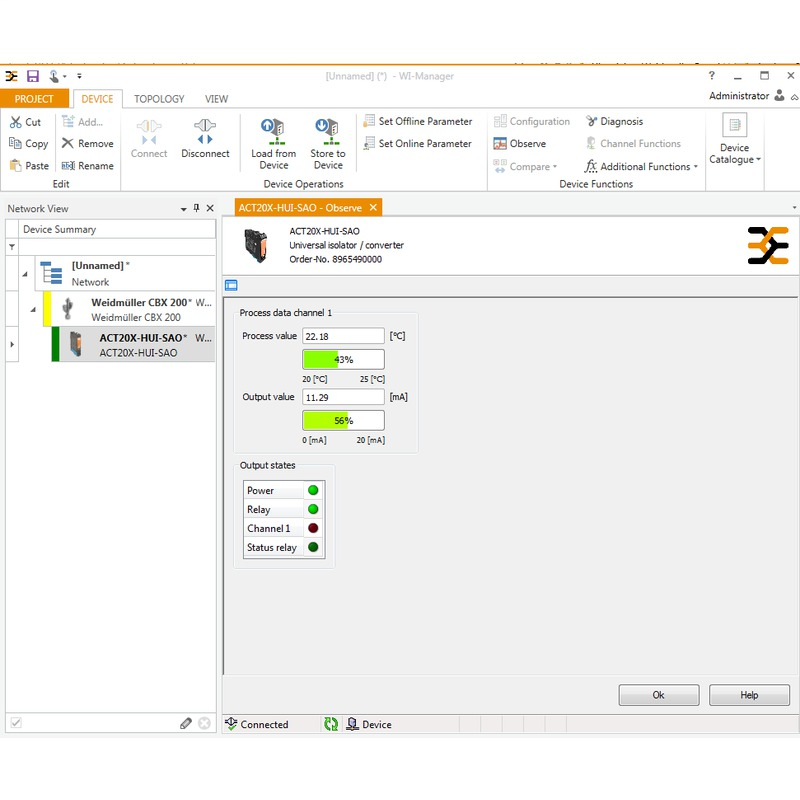Click the Ok button
The height and width of the screenshot is (800, 800).
point(659,695)
